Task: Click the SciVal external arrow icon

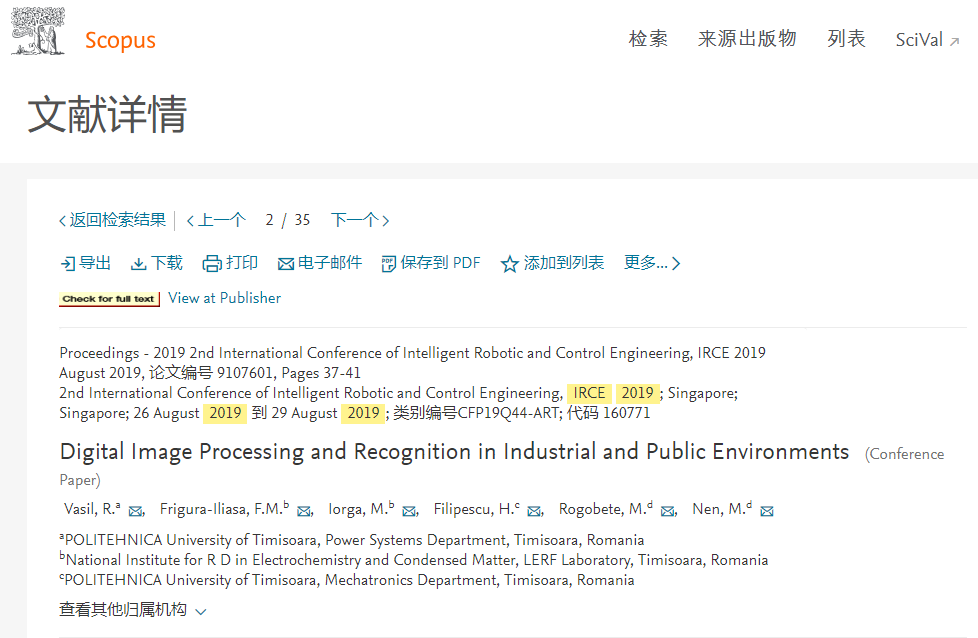Action: (x=954, y=42)
